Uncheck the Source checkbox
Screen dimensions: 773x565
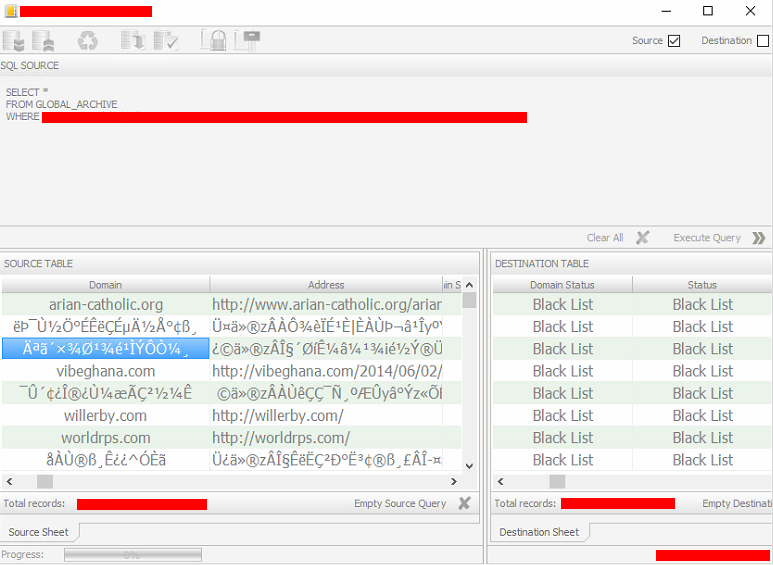(674, 41)
